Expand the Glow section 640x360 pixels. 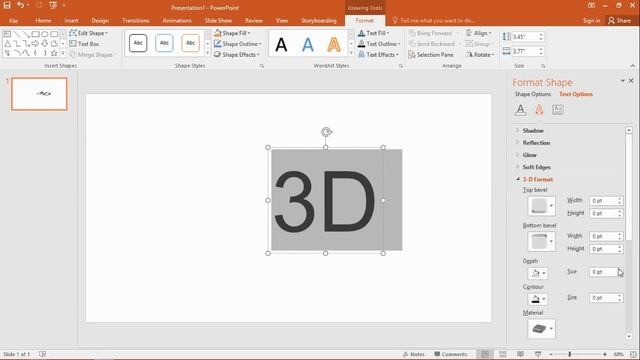pyautogui.click(x=529, y=155)
